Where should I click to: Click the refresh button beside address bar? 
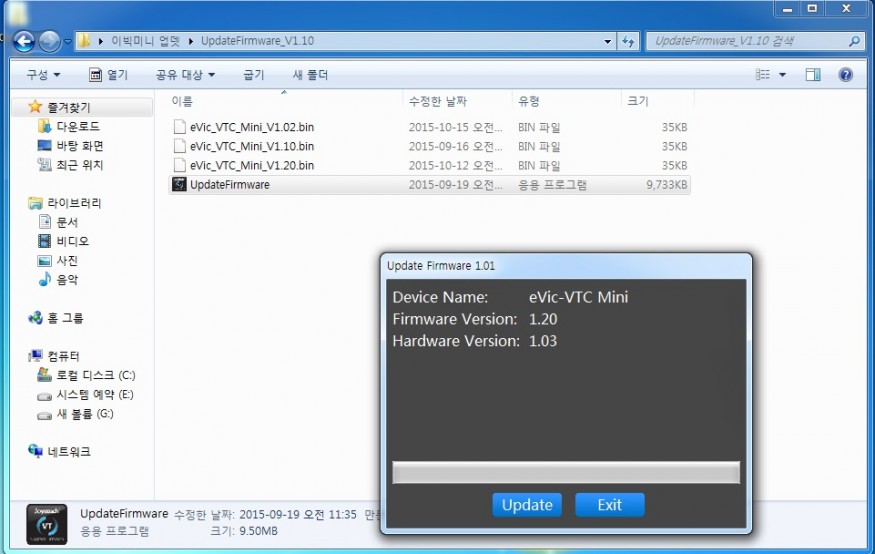(x=628, y=41)
